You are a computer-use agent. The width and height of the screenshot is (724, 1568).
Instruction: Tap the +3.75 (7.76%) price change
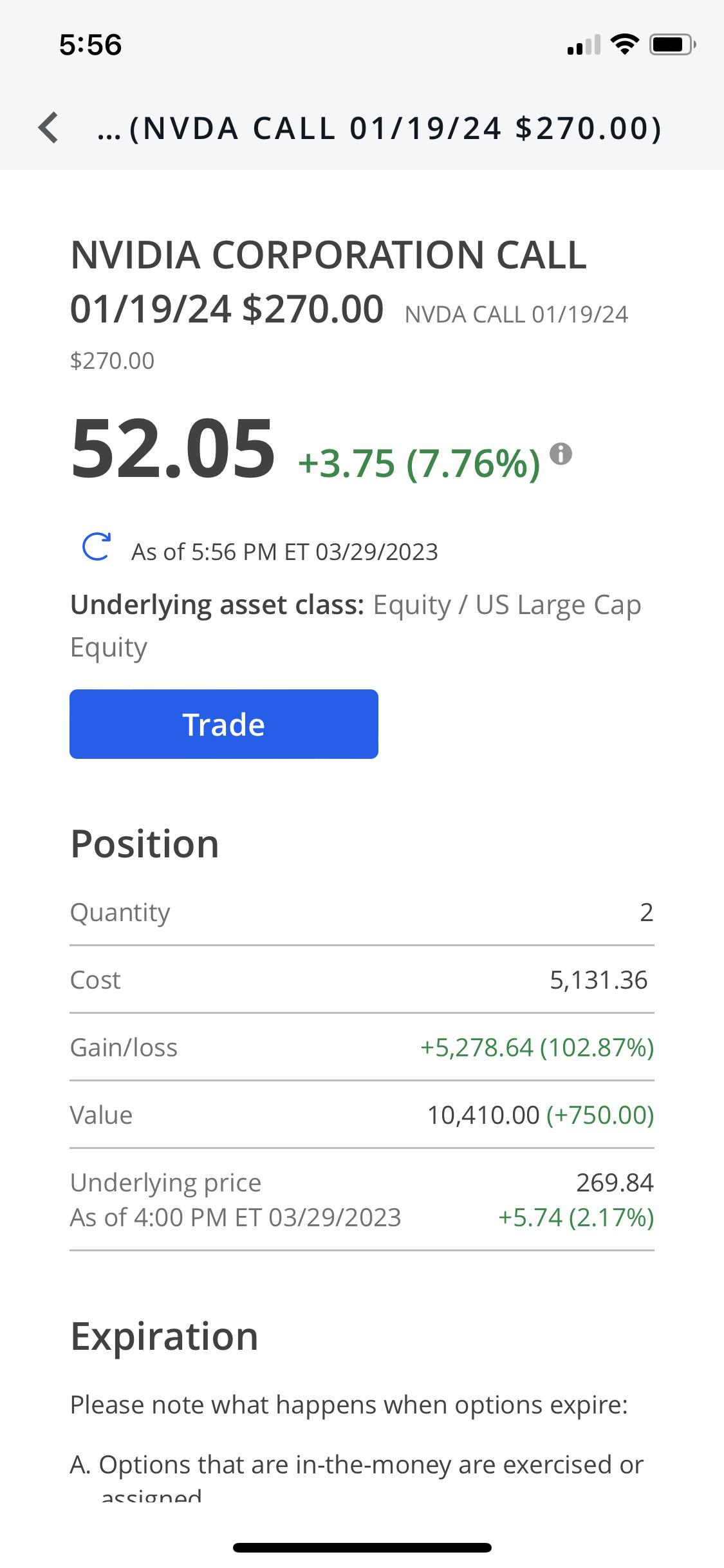(x=418, y=463)
